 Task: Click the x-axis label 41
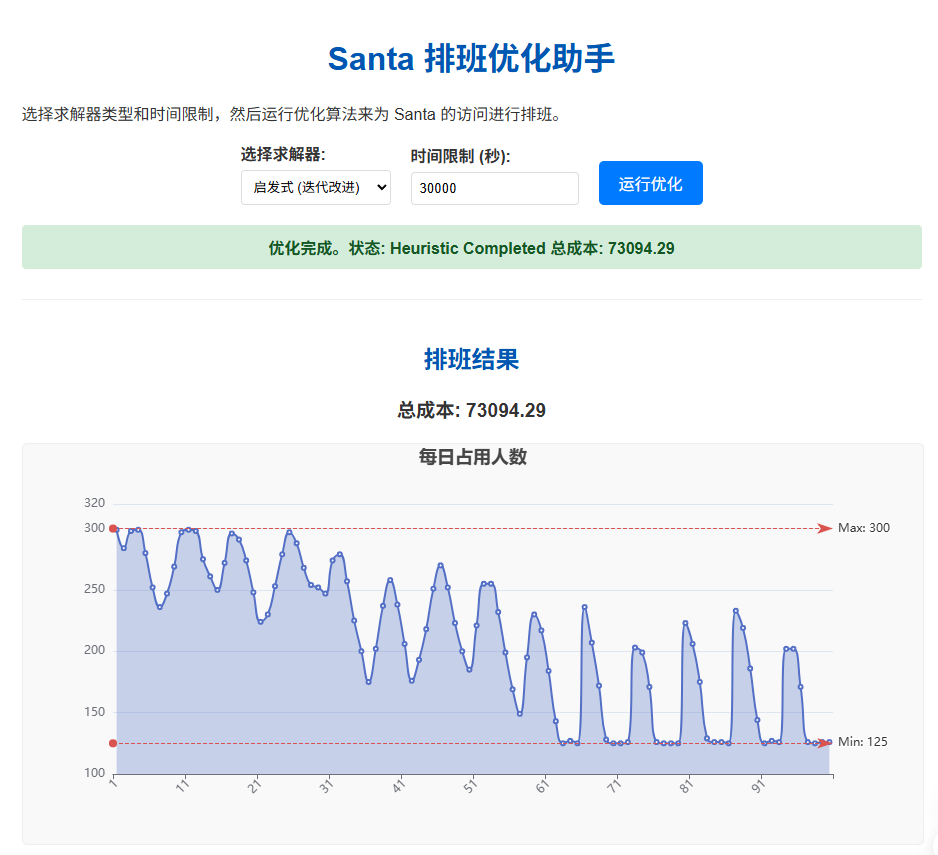(399, 786)
